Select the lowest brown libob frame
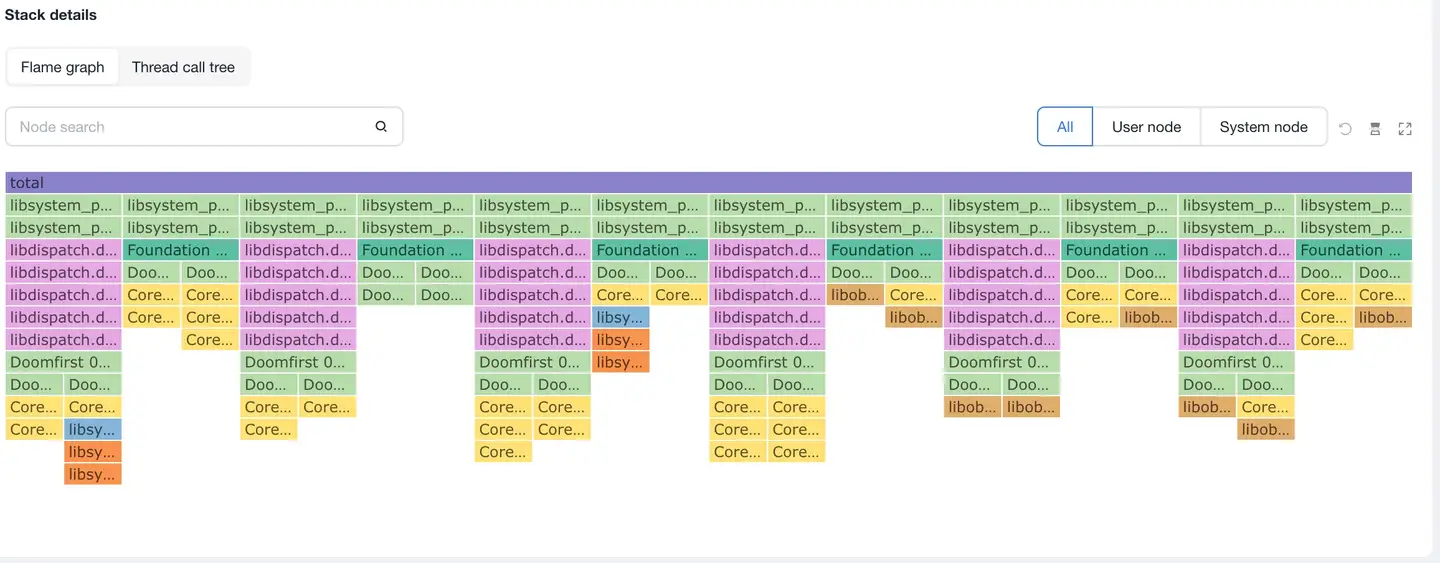The height and width of the screenshot is (563, 1440). coord(1266,429)
